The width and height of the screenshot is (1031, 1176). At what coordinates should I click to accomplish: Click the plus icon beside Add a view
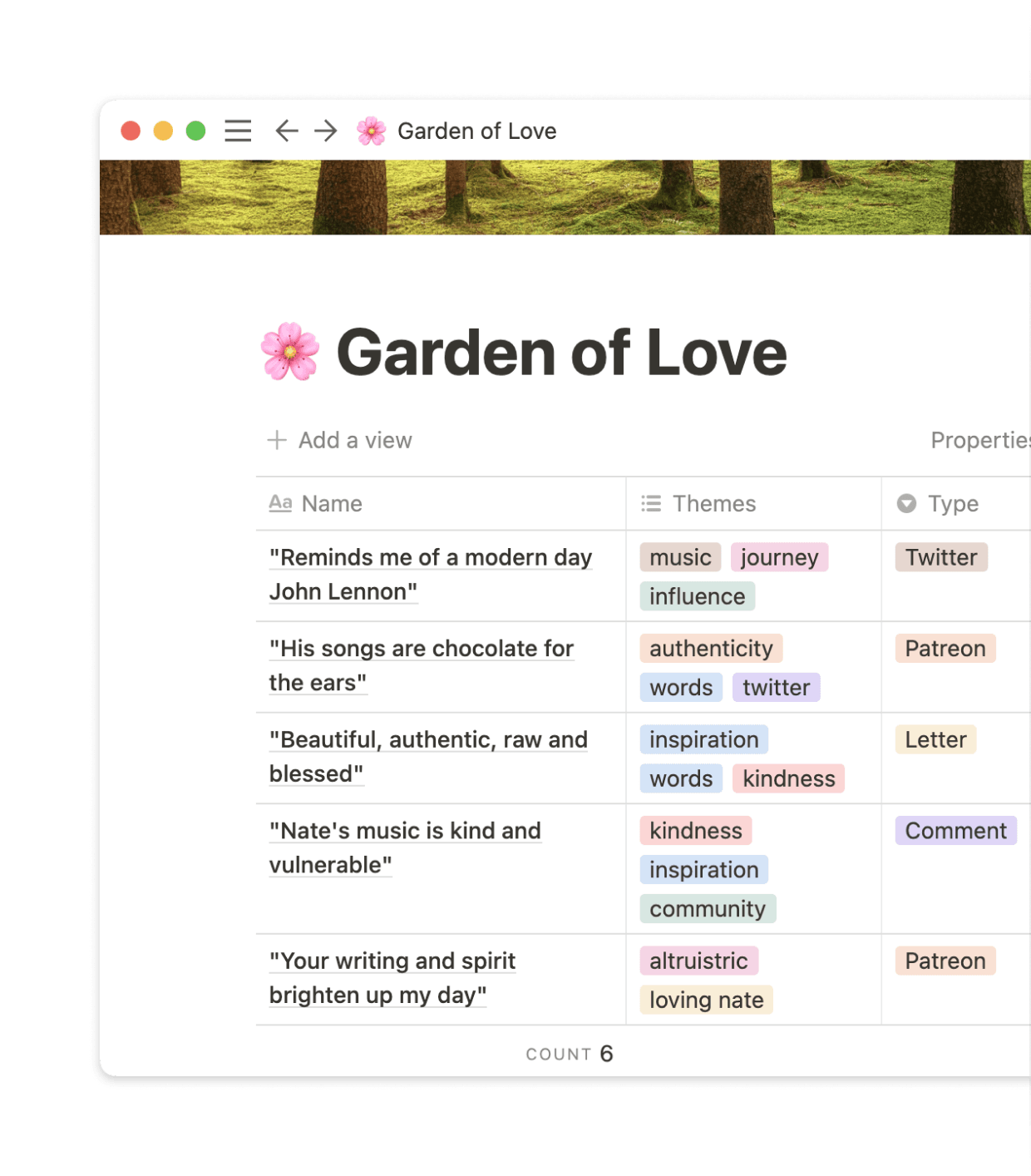tap(277, 440)
